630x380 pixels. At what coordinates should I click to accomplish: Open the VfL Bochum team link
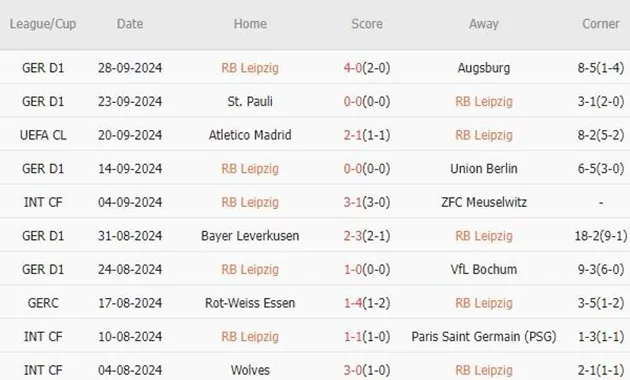tap(484, 269)
